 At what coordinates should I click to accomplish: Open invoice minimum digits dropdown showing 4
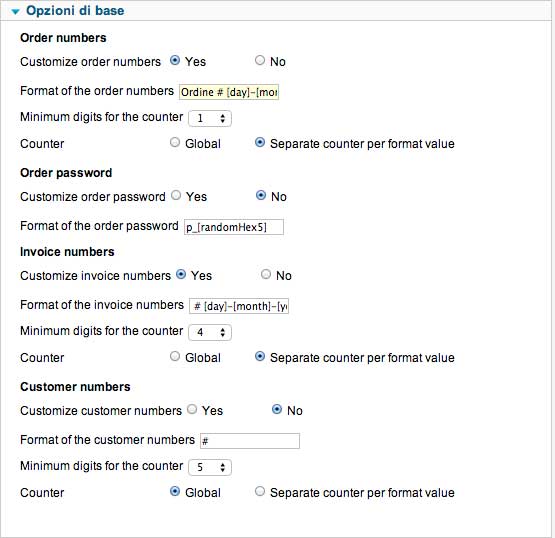[210, 332]
